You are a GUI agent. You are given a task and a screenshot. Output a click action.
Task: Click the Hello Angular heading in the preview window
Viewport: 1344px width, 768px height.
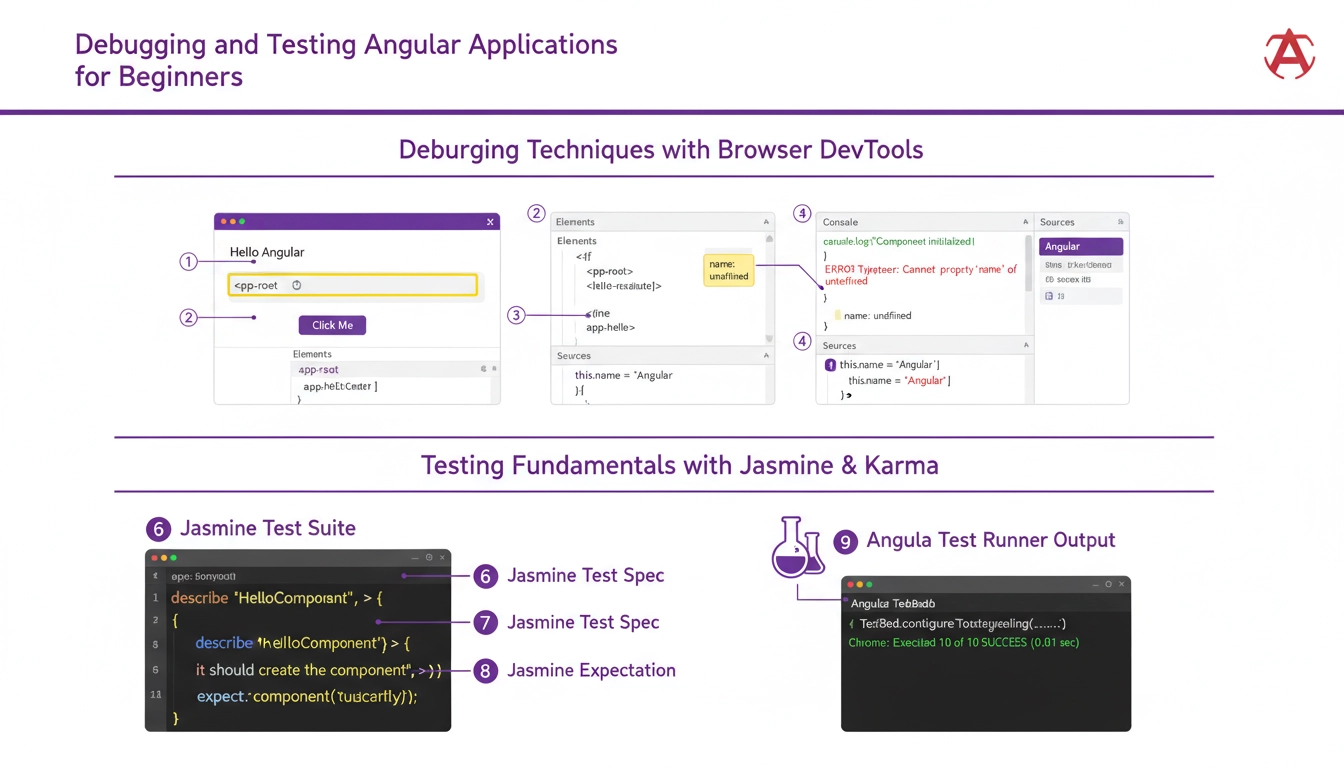click(267, 252)
